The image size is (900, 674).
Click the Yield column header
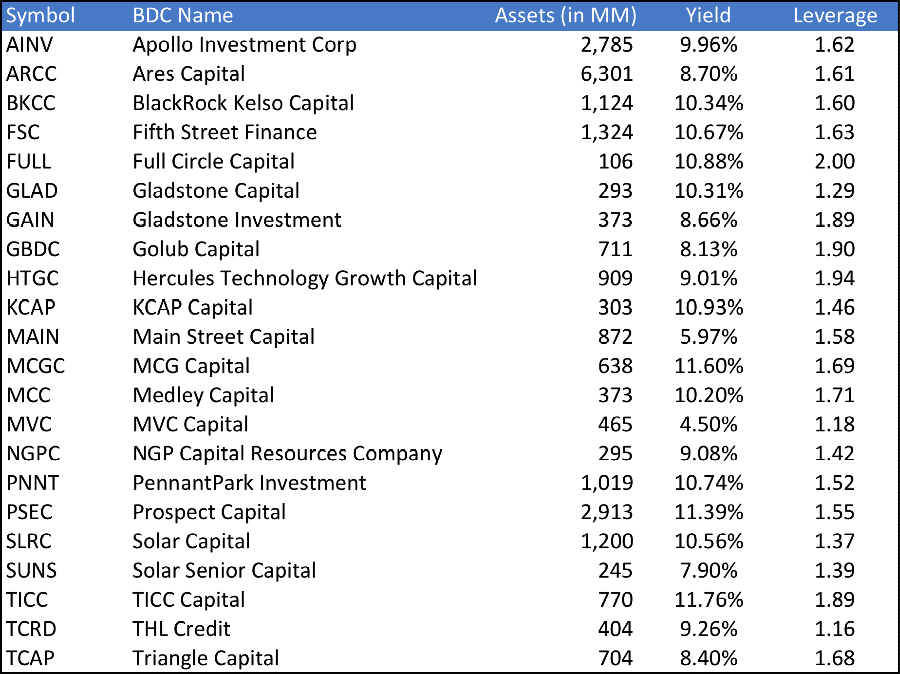click(708, 15)
